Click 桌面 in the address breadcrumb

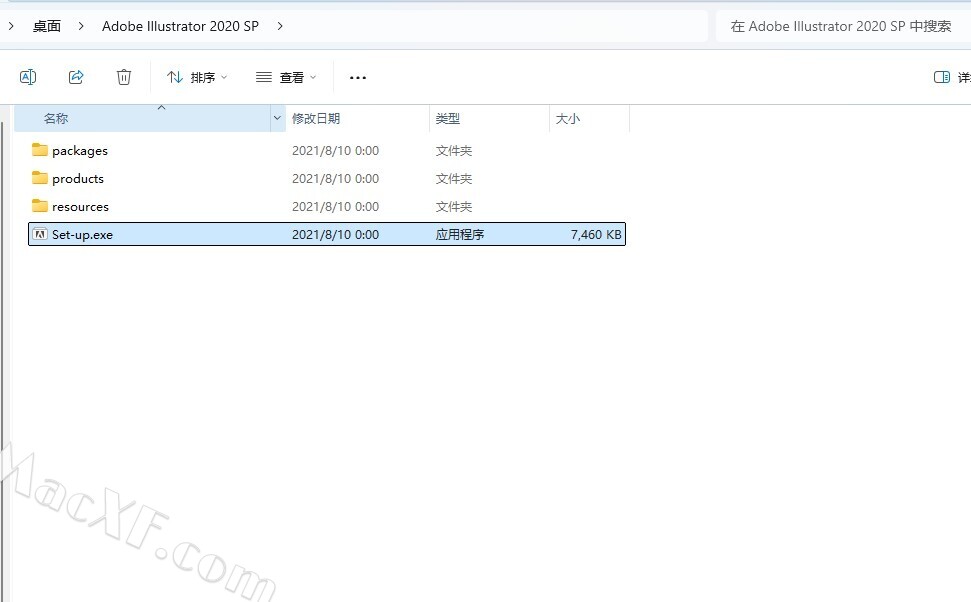point(47,26)
